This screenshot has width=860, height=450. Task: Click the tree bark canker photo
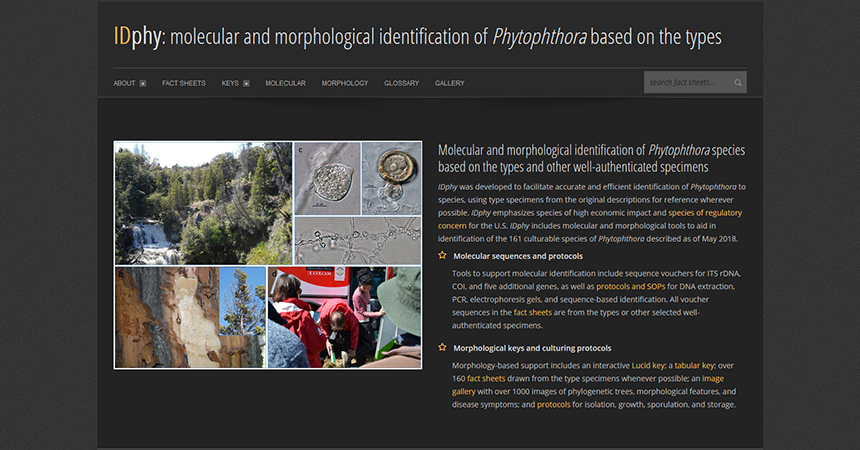coord(190,317)
